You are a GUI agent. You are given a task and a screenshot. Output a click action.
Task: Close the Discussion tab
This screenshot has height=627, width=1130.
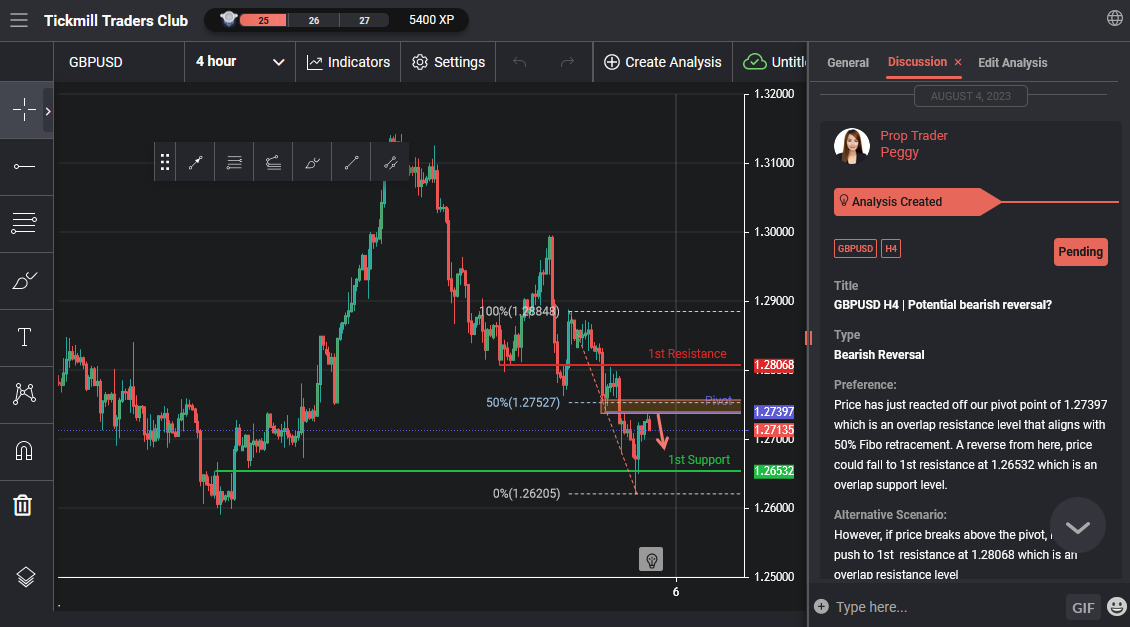click(958, 63)
